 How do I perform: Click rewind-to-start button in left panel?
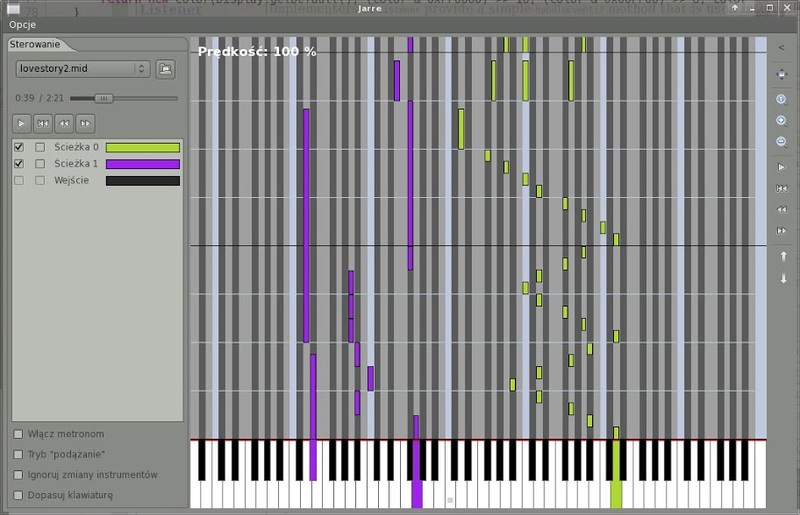(42, 124)
